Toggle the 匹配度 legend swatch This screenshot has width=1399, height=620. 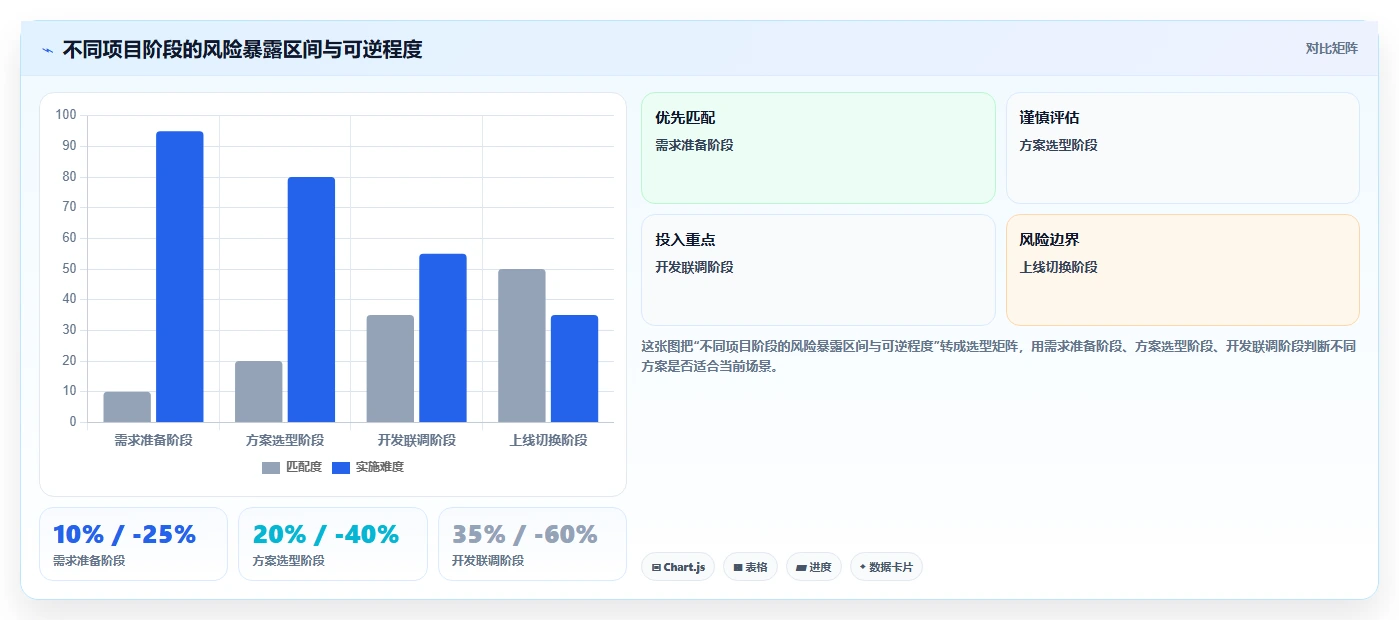coord(271,468)
